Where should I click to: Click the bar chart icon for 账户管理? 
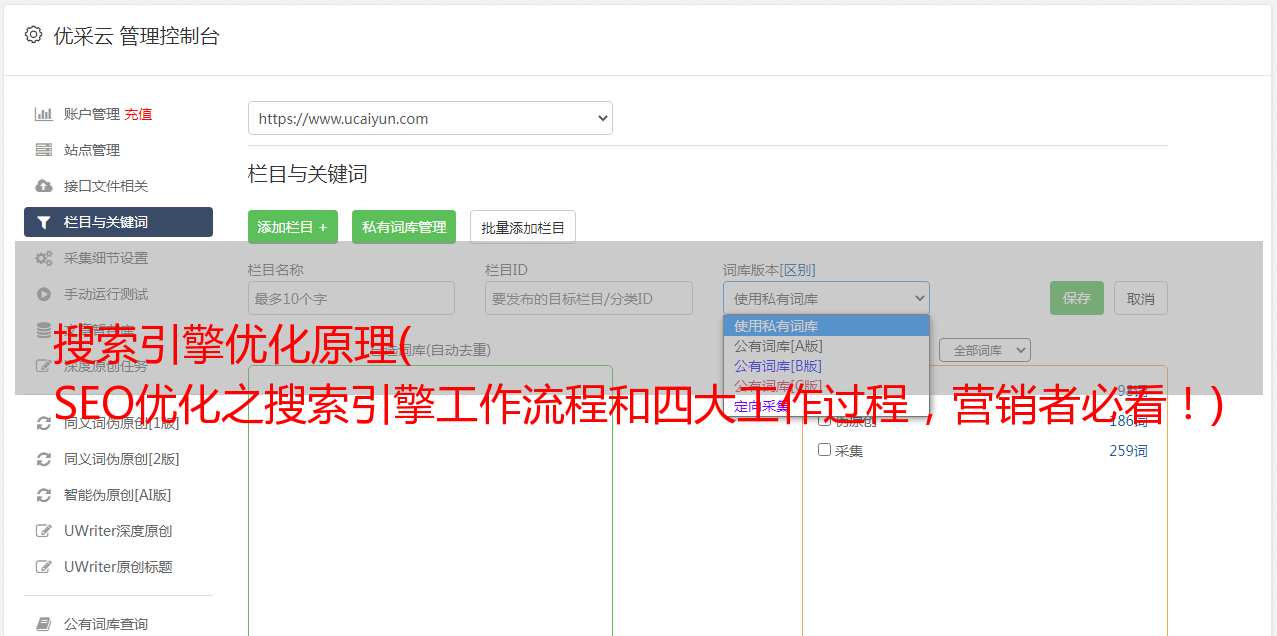pyautogui.click(x=44, y=114)
